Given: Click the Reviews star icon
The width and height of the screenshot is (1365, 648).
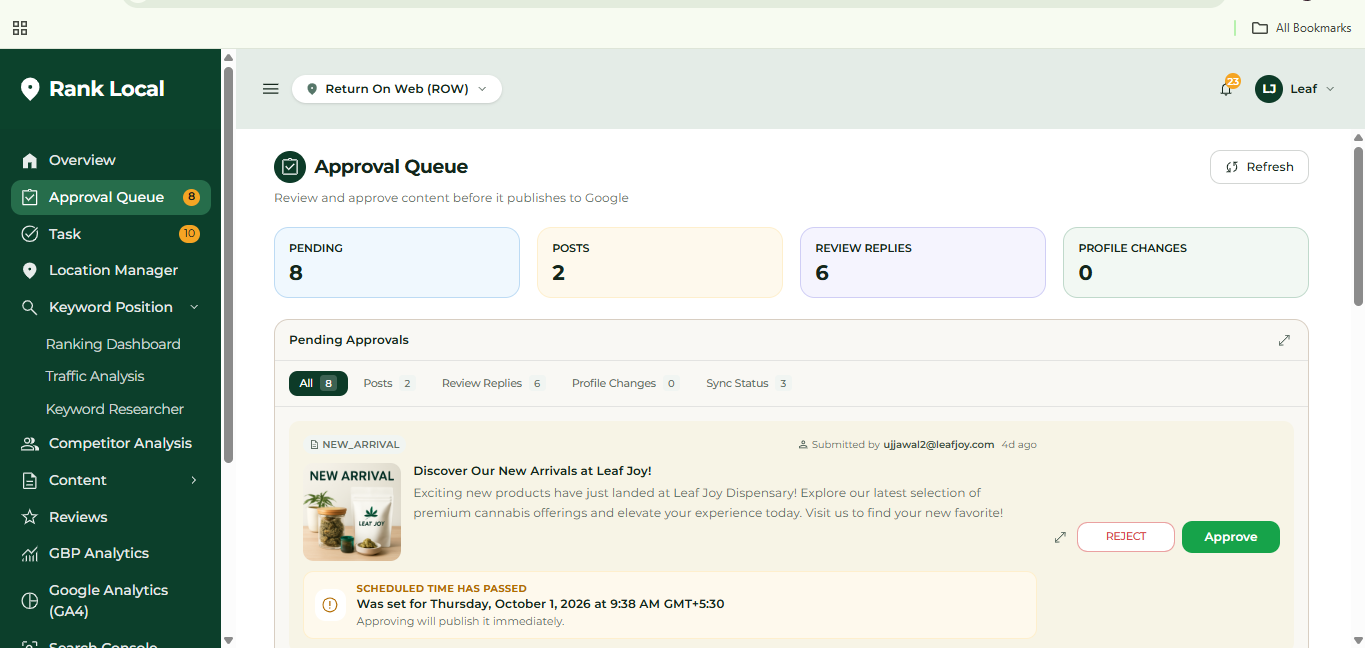Looking at the screenshot, I should pos(30,517).
